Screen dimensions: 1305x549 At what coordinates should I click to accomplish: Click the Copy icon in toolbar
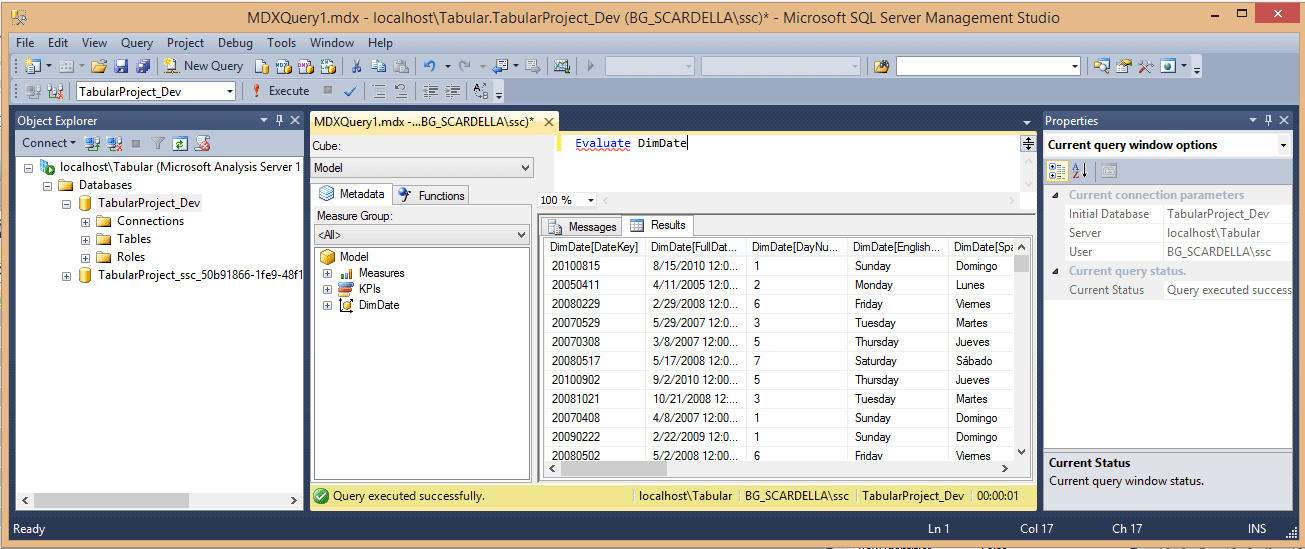(378, 66)
